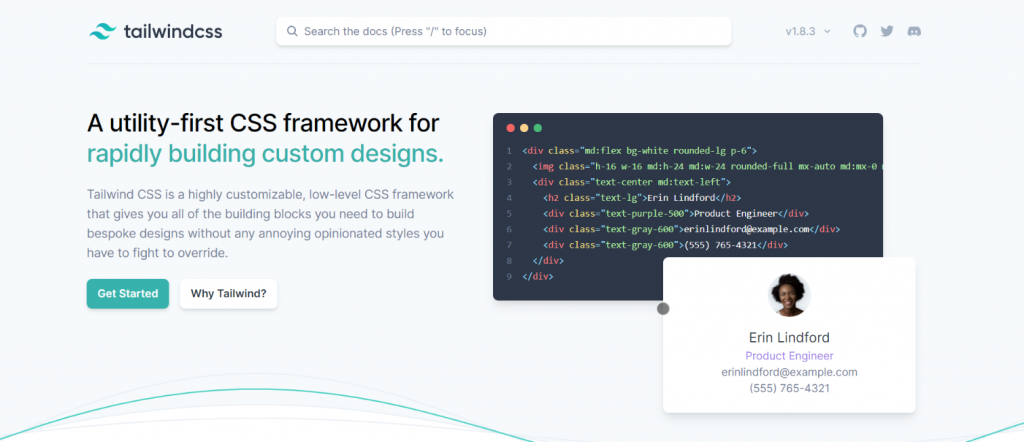Click erinlindford@example.com on the card
The width and height of the screenshot is (1024, 442).
(789, 372)
